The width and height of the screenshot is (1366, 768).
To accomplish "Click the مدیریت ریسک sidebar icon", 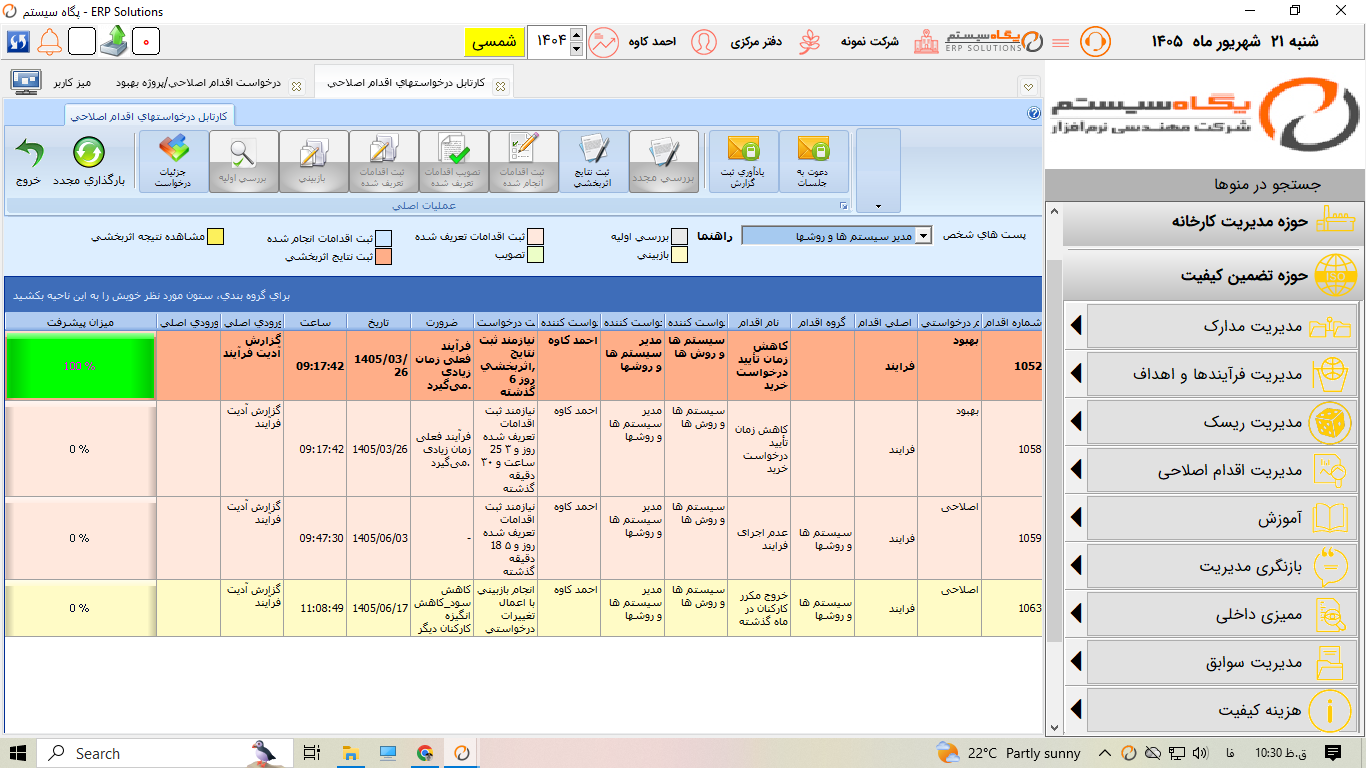I will [x=1329, y=423].
